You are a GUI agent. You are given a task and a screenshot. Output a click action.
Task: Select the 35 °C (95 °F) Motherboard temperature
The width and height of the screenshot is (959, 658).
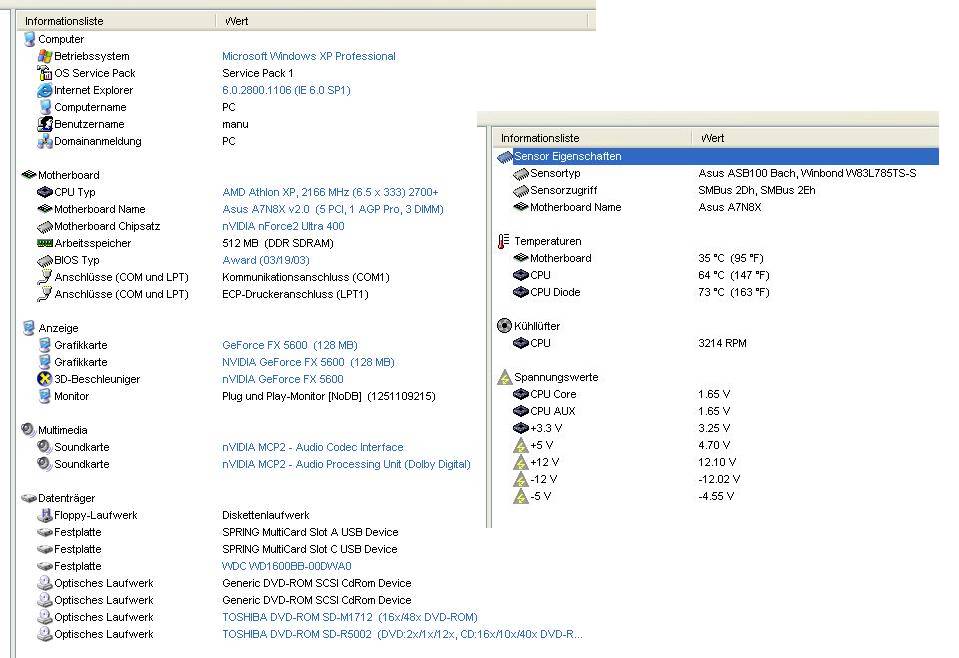tap(731, 258)
